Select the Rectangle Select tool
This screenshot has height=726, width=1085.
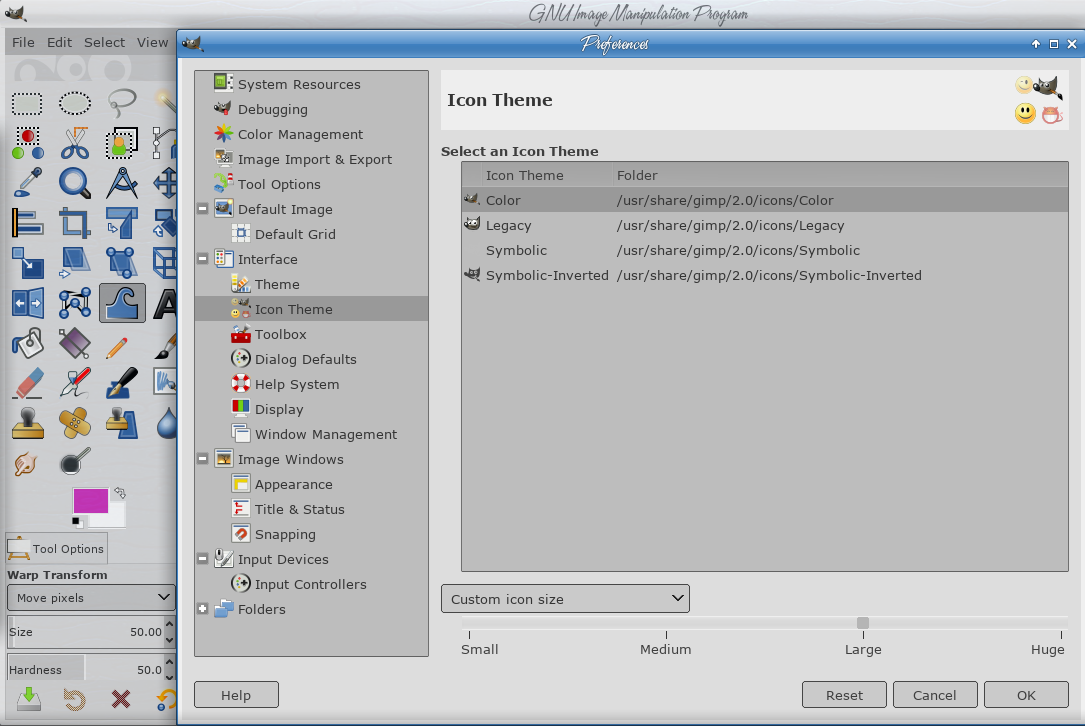[x=28, y=104]
